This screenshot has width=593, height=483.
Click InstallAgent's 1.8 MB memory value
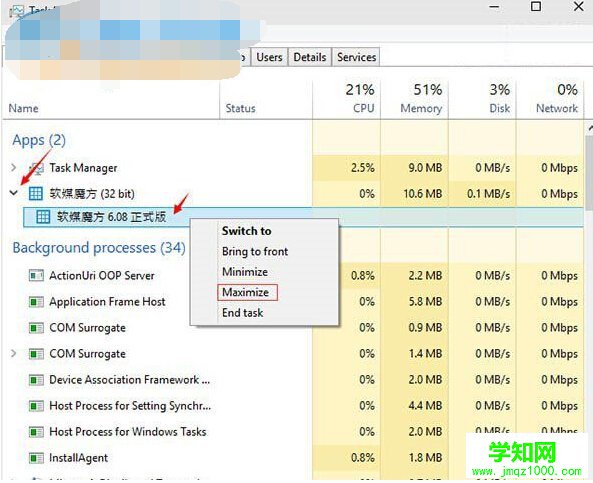425,458
